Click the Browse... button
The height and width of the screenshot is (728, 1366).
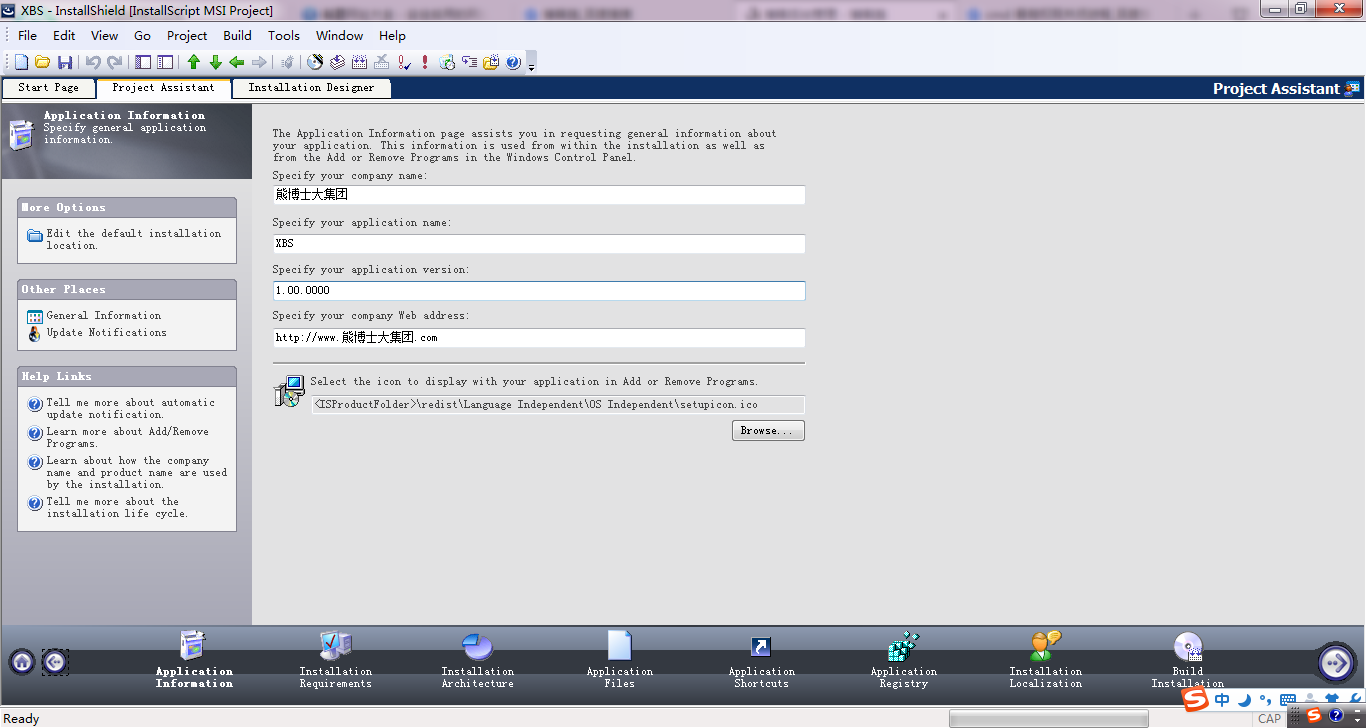tap(768, 431)
